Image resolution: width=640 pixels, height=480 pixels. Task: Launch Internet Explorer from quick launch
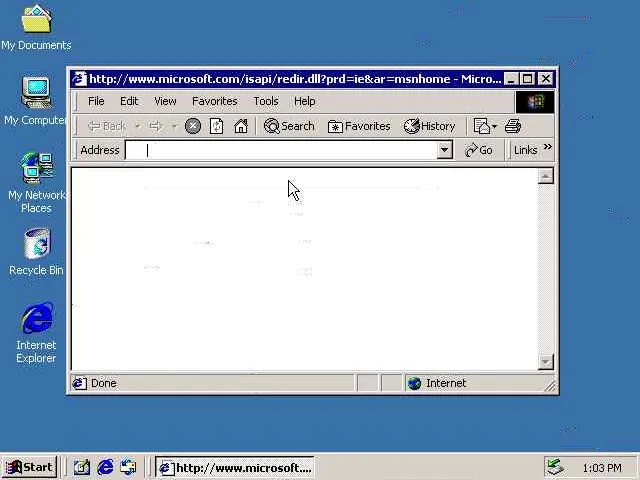pyautogui.click(x=105, y=467)
